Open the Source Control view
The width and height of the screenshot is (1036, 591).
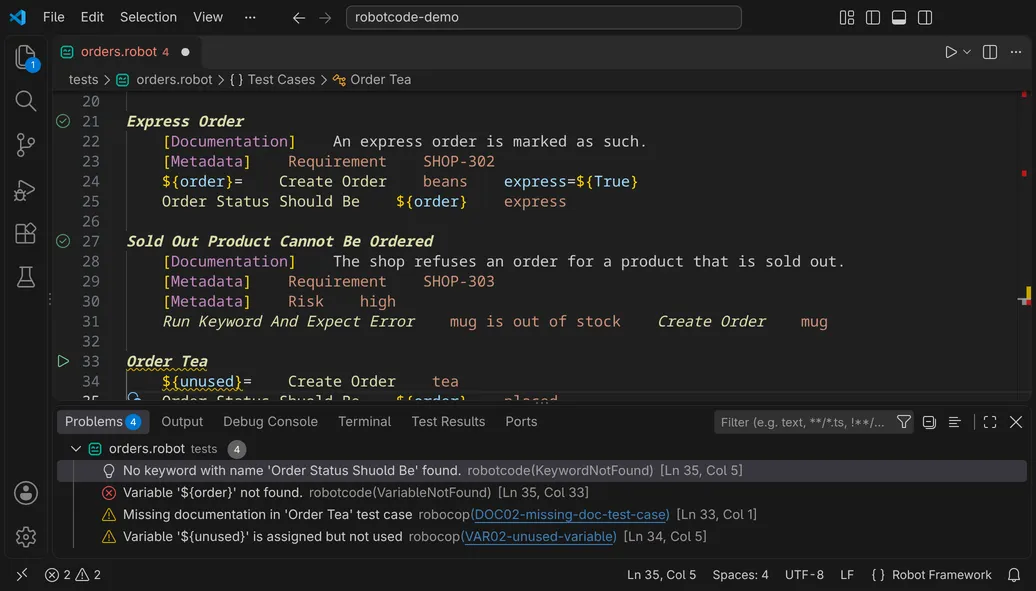pyautogui.click(x=26, y=145)
